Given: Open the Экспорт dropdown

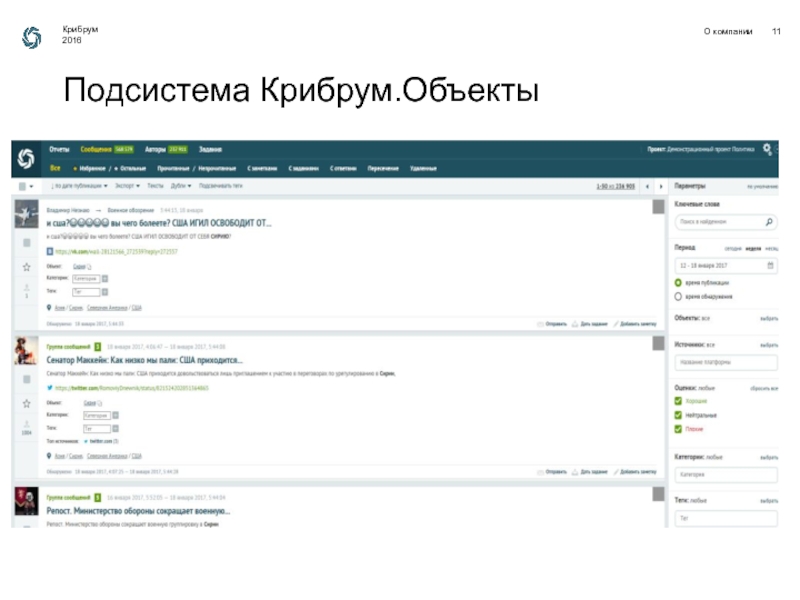Looking at the screenshot, I should 126,186.
